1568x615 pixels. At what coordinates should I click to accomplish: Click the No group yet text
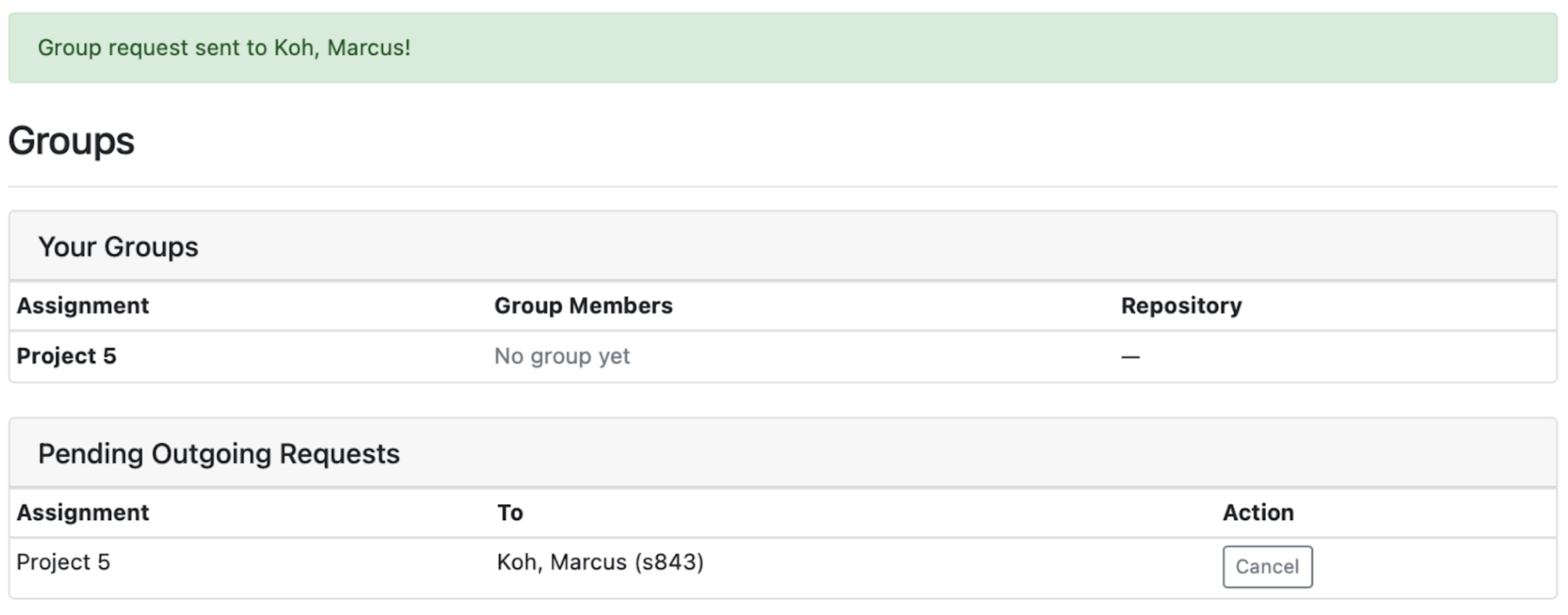(x=562, y=356)
